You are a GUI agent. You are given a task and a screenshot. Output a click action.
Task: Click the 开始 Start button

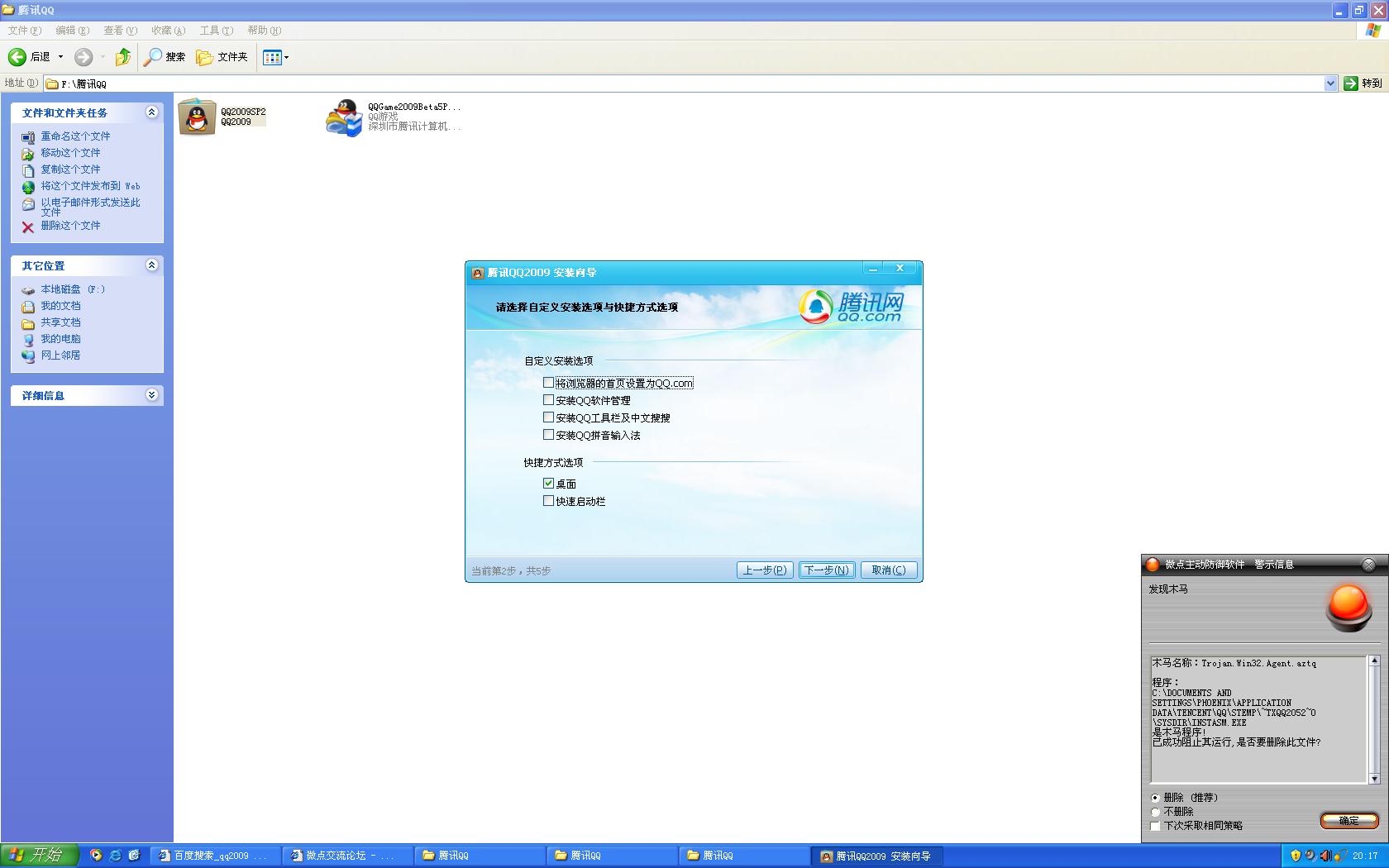click(x=40, y=856)
